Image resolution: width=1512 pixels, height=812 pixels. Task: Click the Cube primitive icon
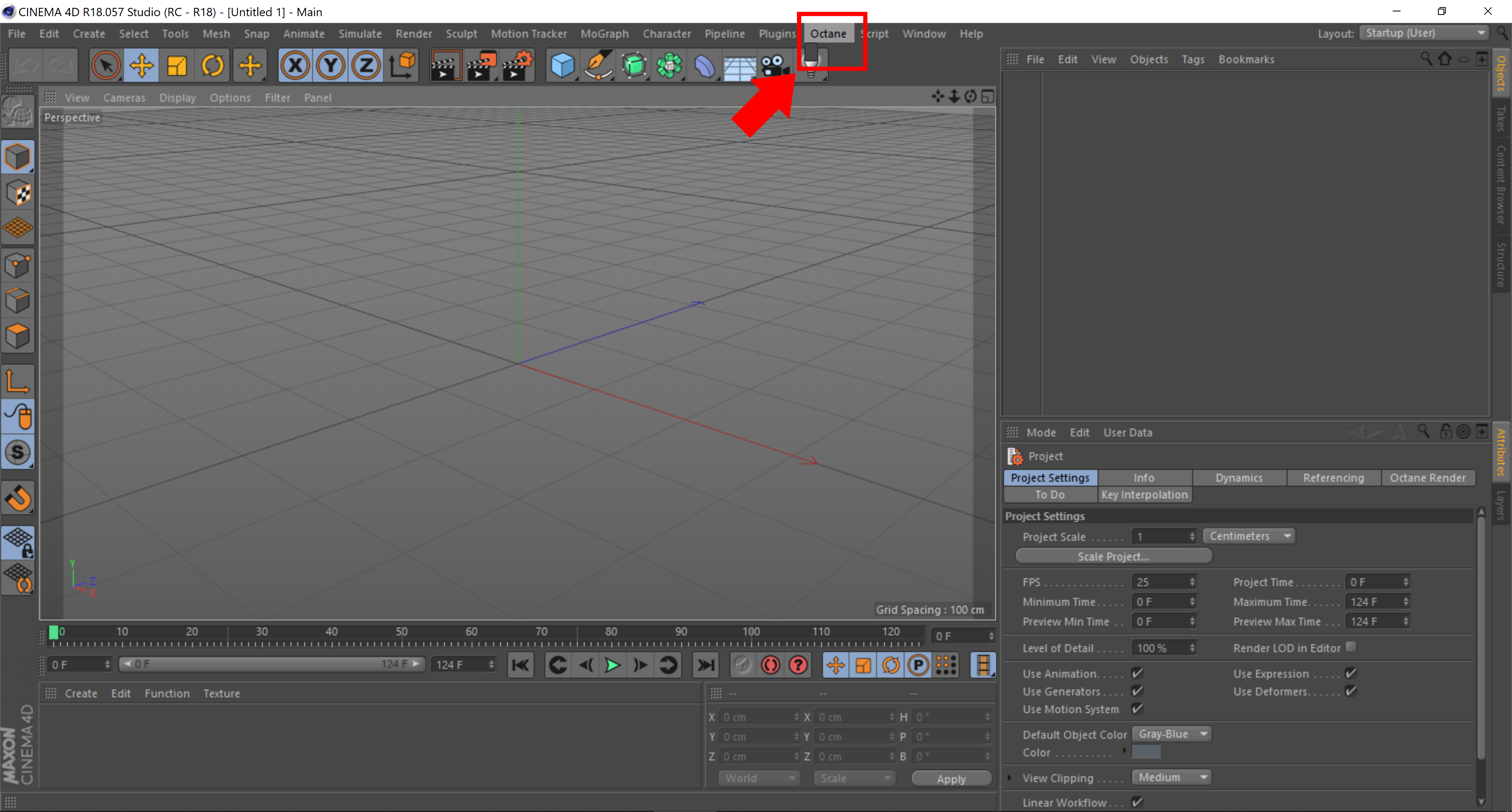click(x=562, y=65)
